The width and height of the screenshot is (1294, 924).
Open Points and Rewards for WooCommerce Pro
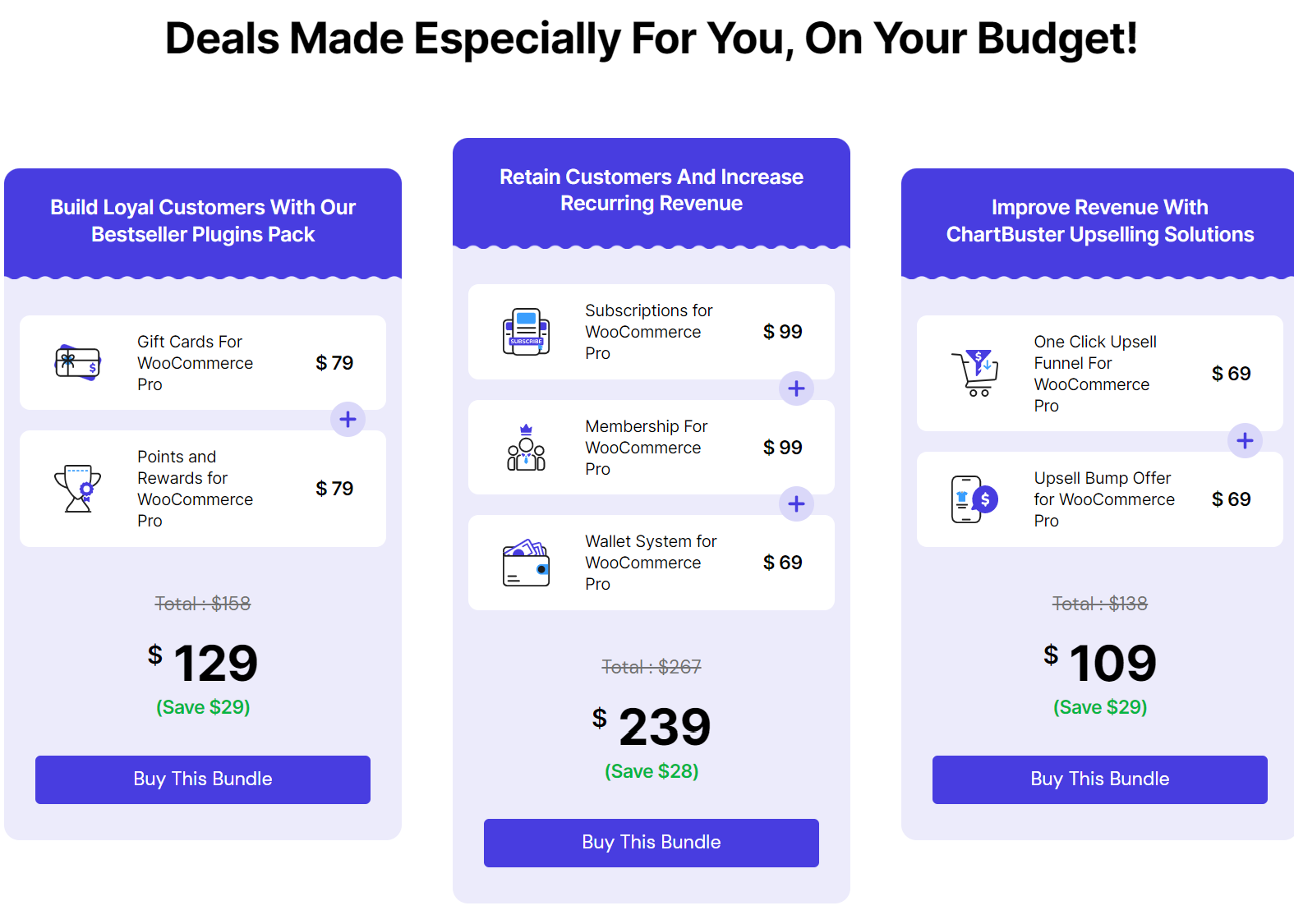click(195, 489)
